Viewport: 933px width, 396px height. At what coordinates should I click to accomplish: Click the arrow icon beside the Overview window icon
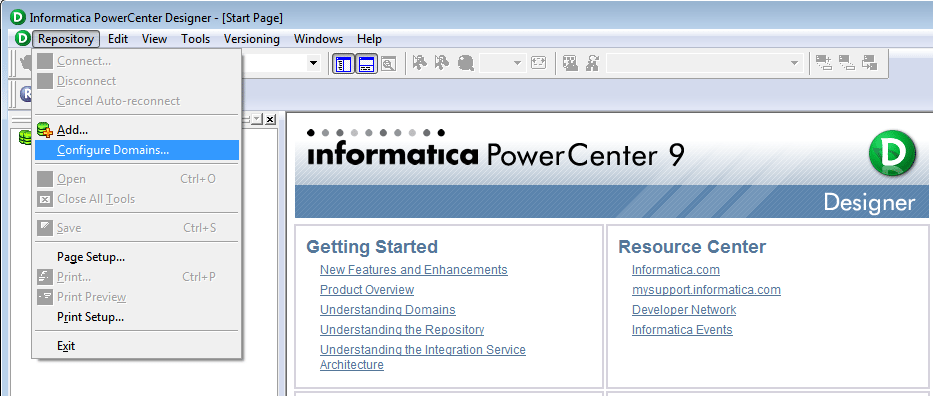pos(420,62)
